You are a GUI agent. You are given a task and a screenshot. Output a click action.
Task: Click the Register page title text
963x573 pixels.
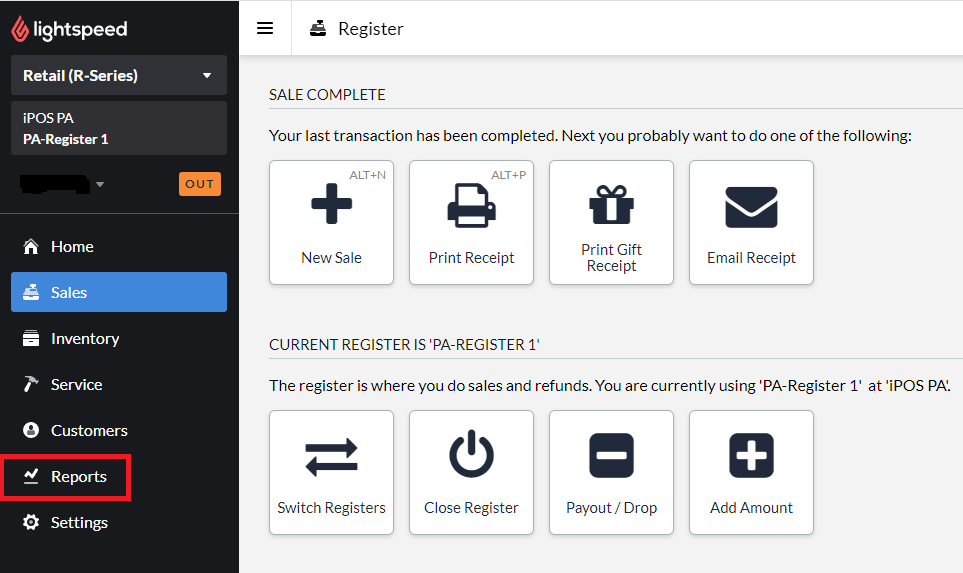tap(371, 29)
